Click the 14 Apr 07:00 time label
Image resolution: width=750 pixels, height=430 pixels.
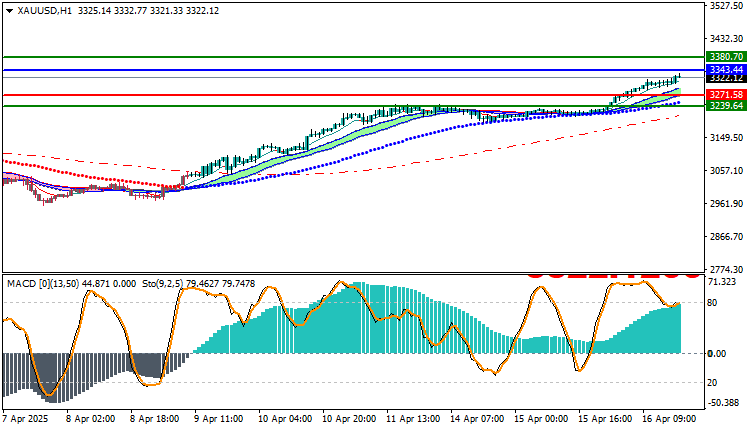pos(477,419)
